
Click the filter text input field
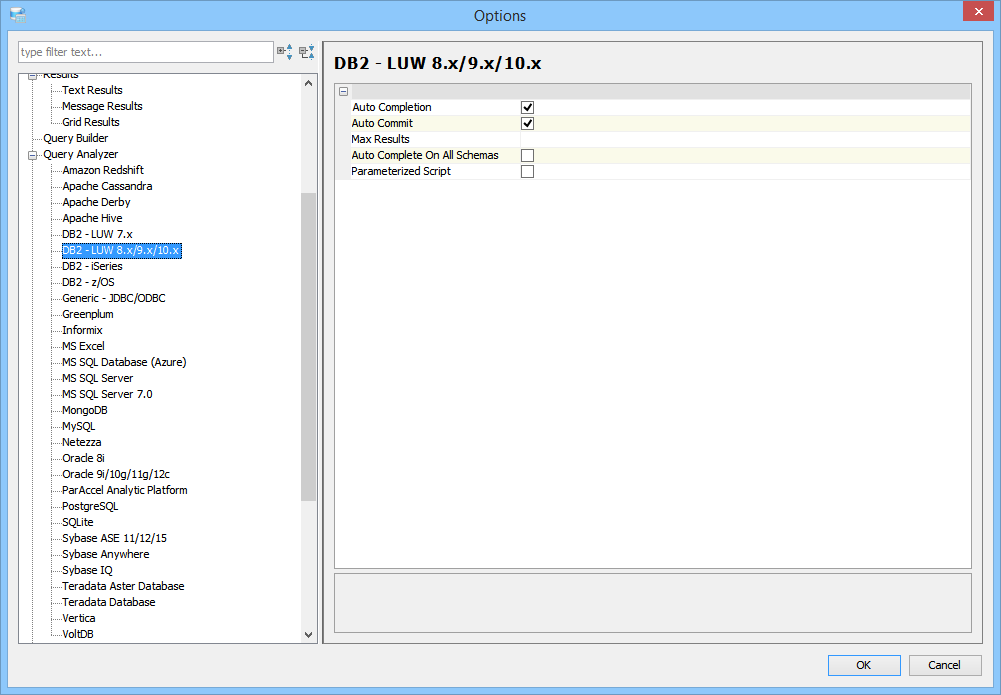146,52
